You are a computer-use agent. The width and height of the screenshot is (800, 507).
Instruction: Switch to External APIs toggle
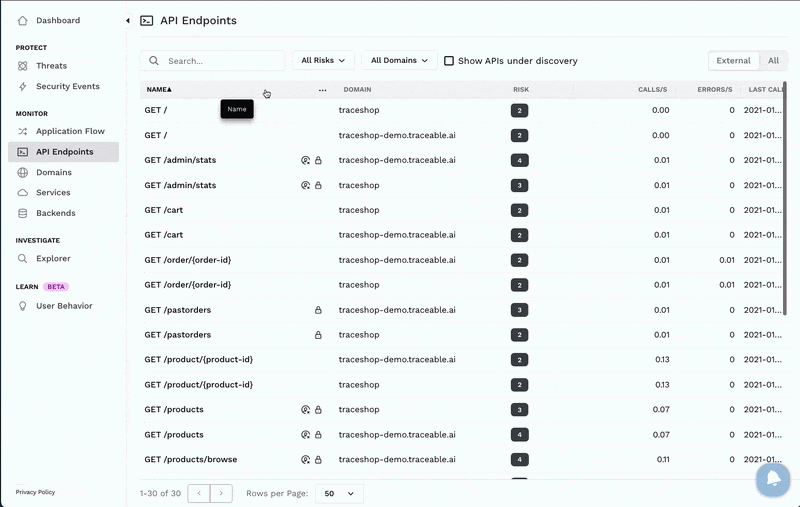click(x=733, y=61)
